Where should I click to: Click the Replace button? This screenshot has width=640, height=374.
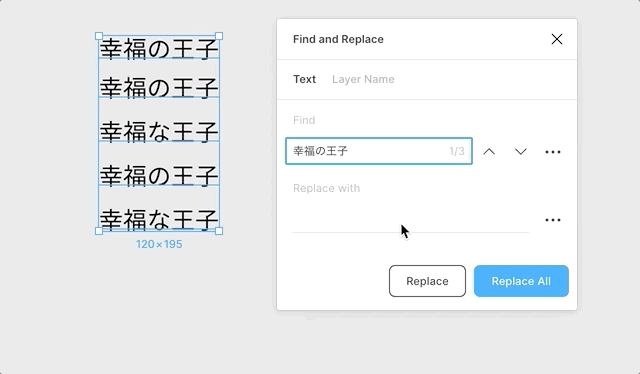click(427, 281)
